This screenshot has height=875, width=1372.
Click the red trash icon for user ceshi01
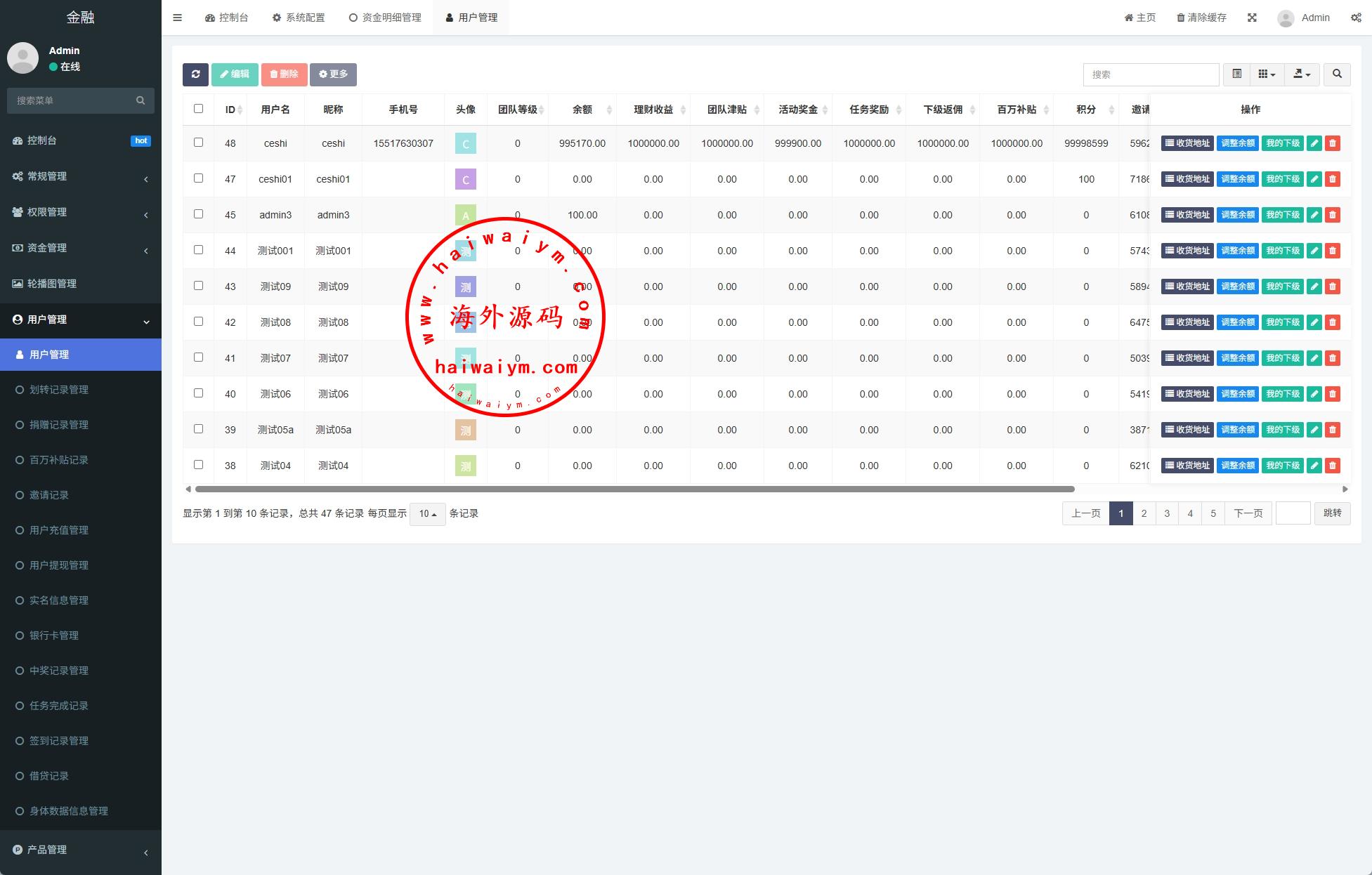pos(1332,179)
